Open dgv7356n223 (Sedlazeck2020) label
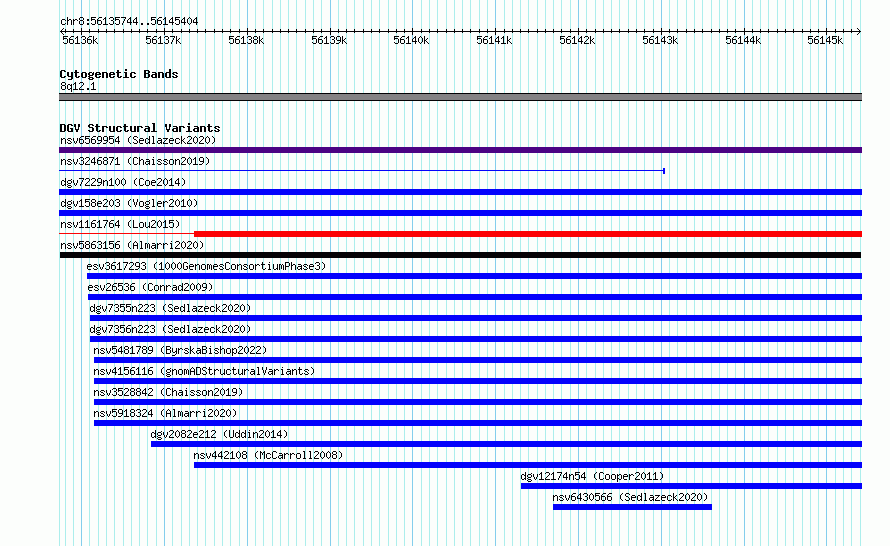 pyautogui.click(x=170, y=329)
